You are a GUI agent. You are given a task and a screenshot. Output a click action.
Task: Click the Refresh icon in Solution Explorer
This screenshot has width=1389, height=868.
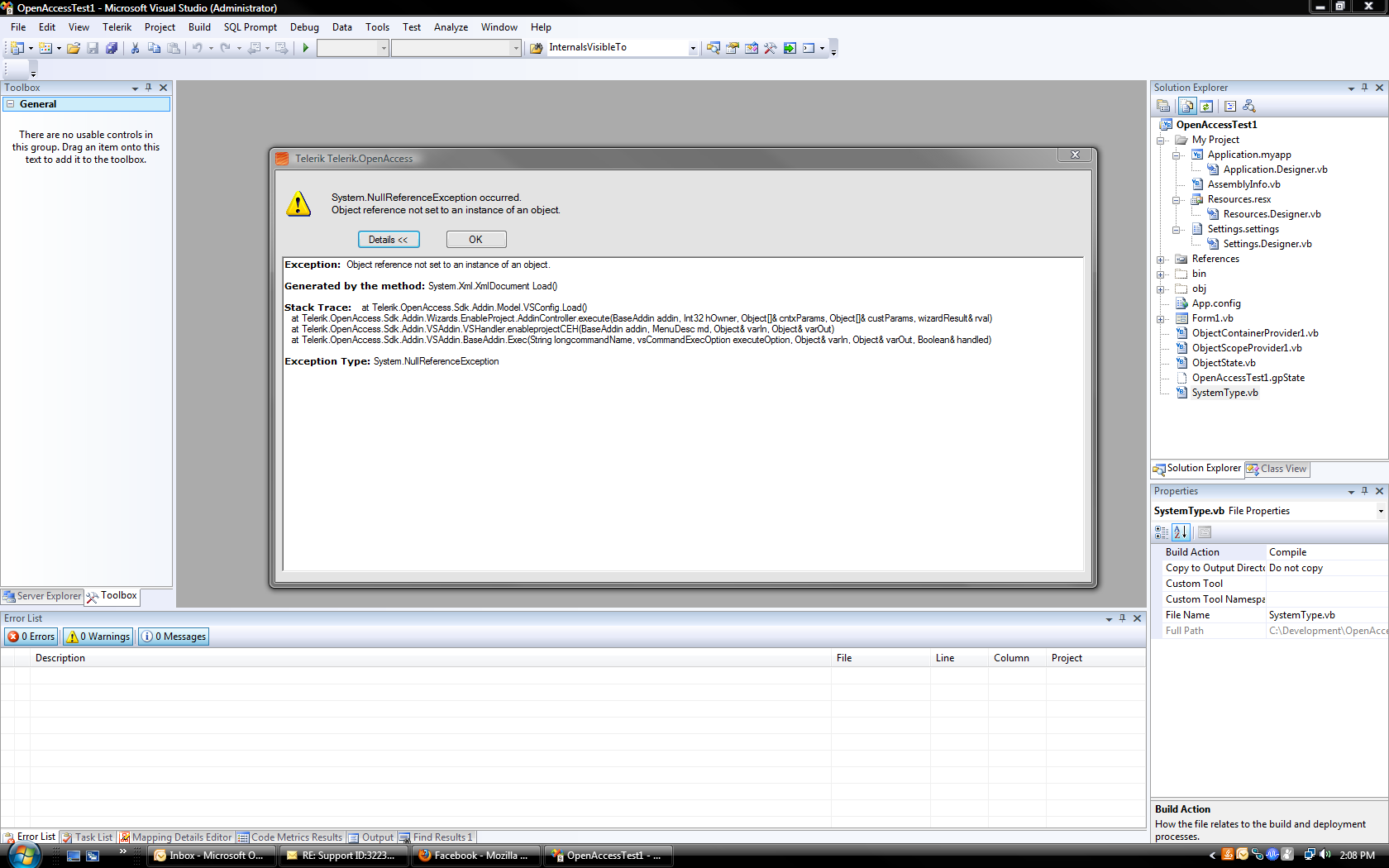1206,106
